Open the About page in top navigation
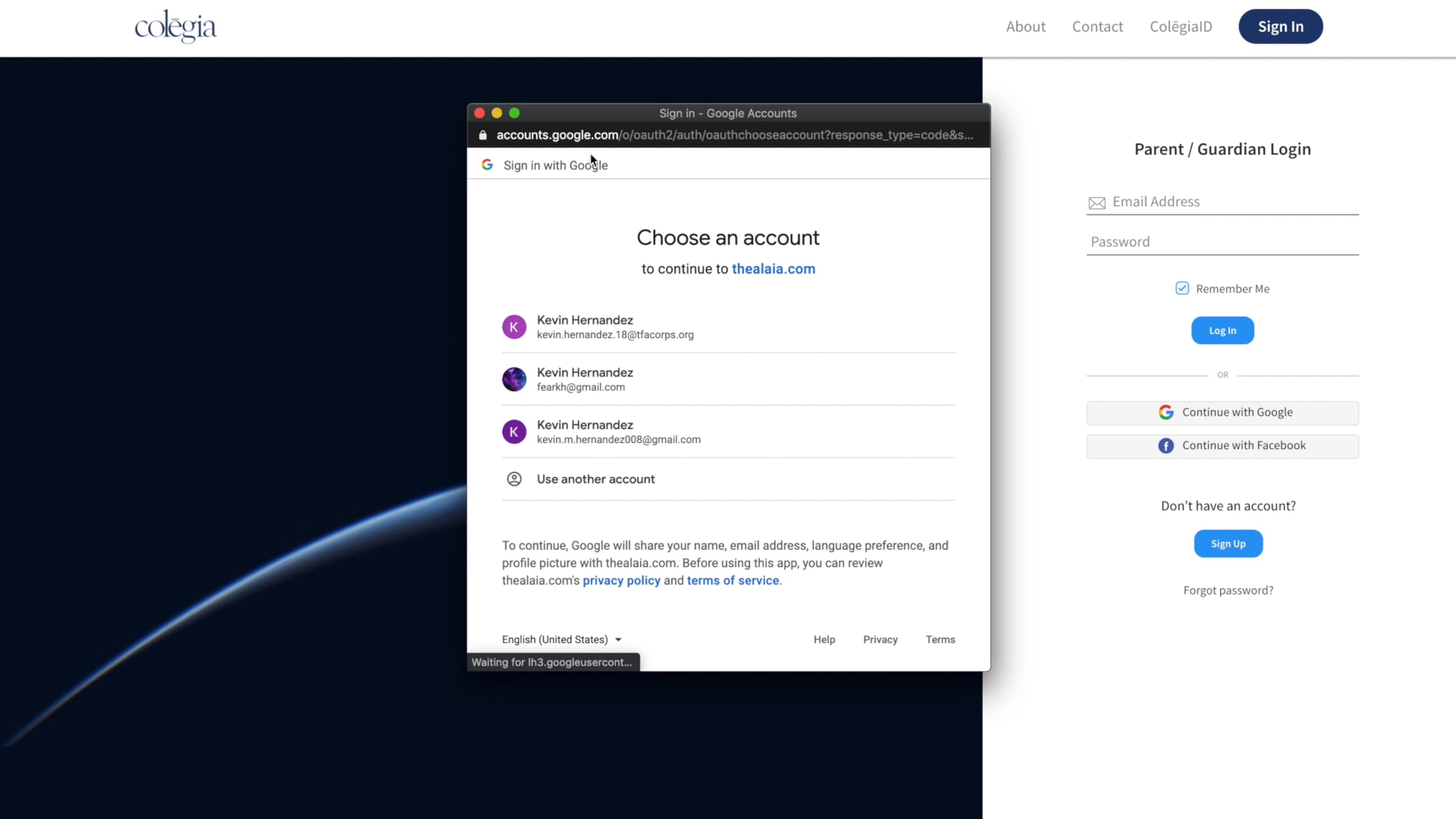This screenshot has width=1456, height=819. 1026,27
